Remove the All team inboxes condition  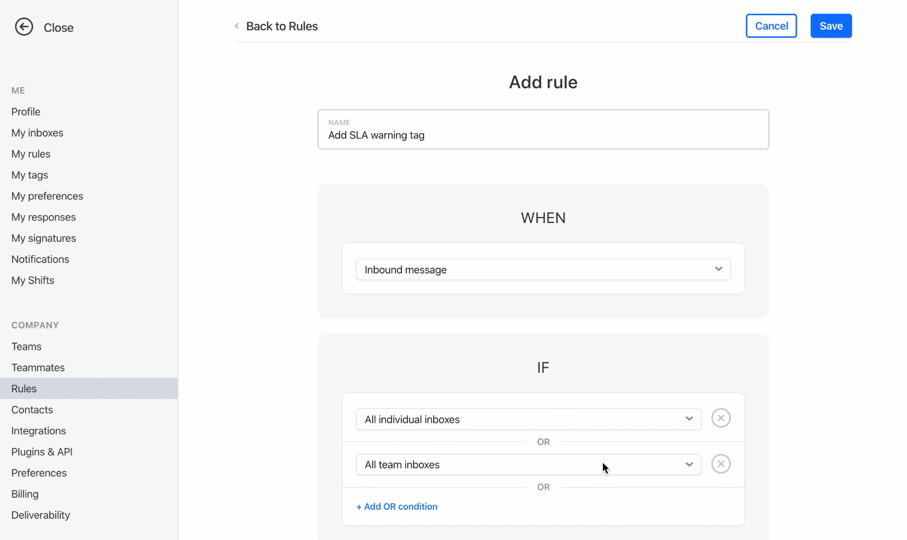[x=720, y=464]
